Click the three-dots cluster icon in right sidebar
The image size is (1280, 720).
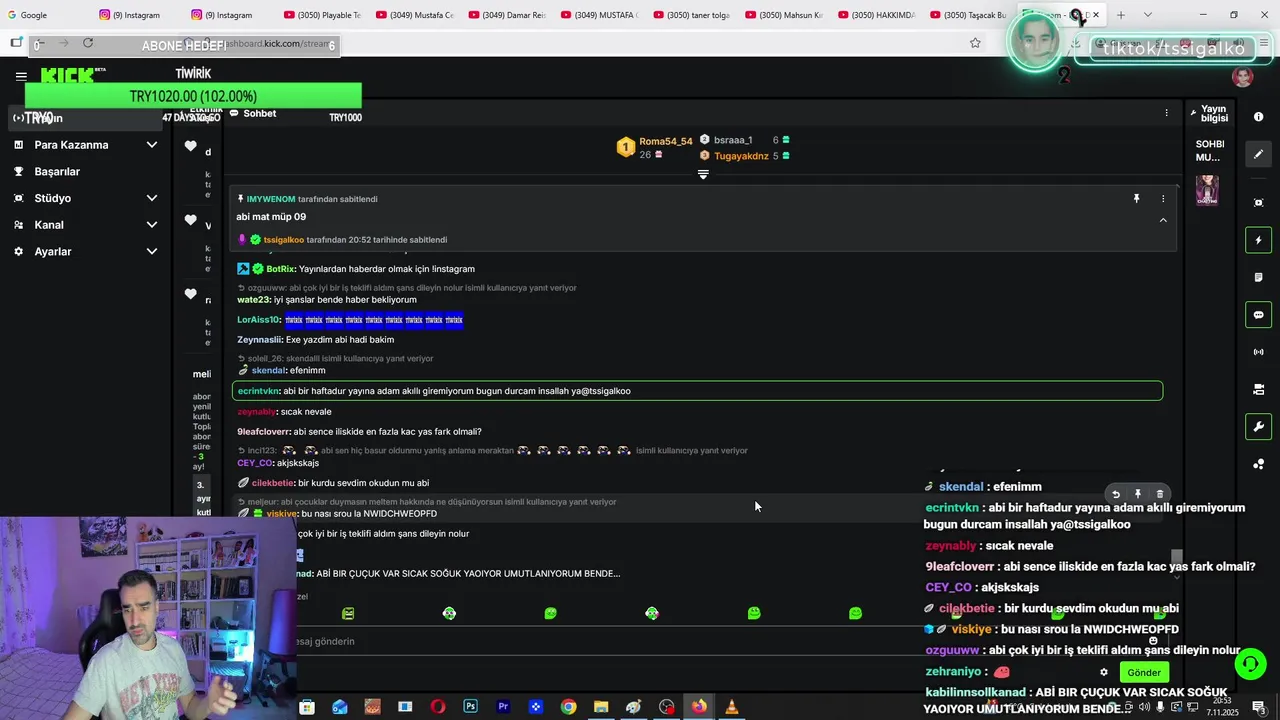(1258, 464)
